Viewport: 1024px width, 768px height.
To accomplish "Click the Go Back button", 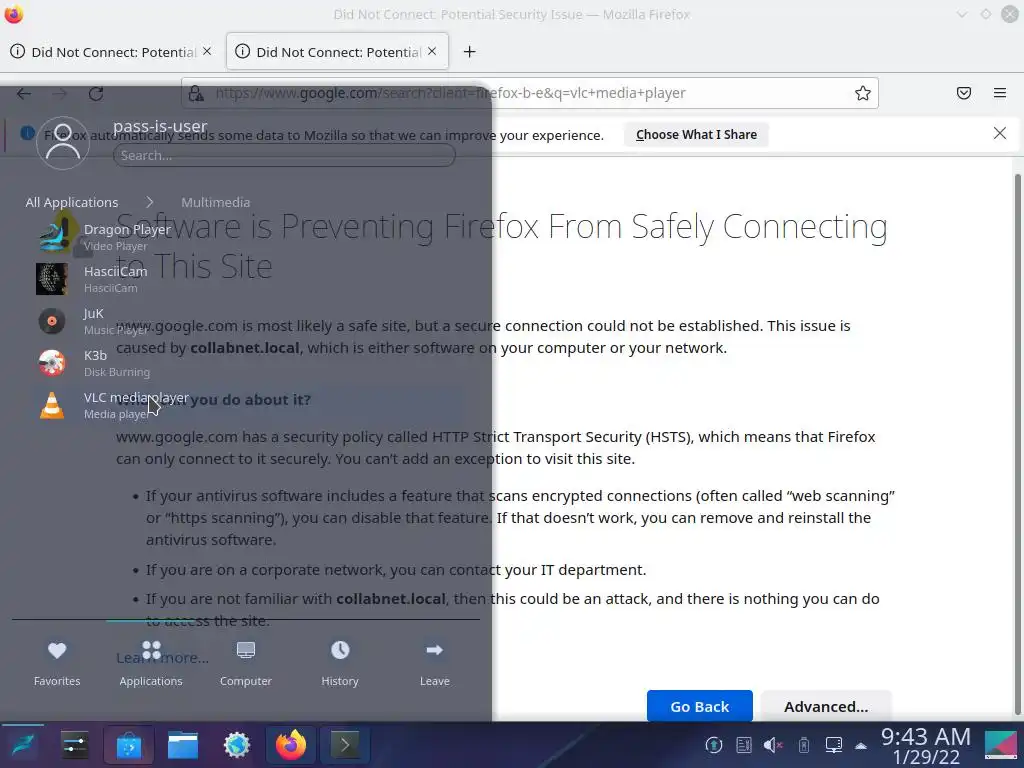I will [x=699, y=706].
